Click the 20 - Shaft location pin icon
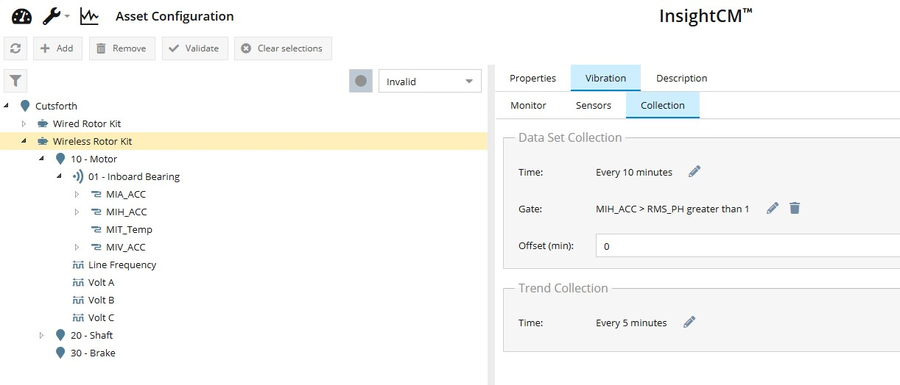Viewport: 900px width, 385px height. (60, 336)
